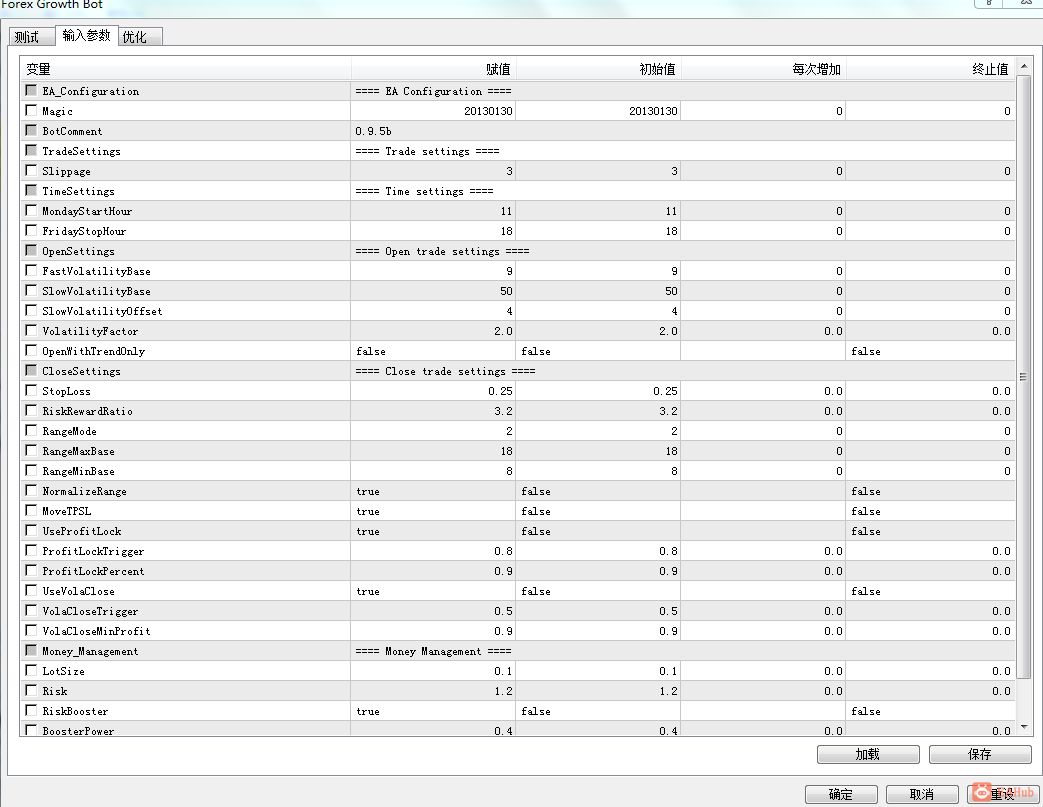
Task: Switch to the 测试 tab
Action: (31, 37)
